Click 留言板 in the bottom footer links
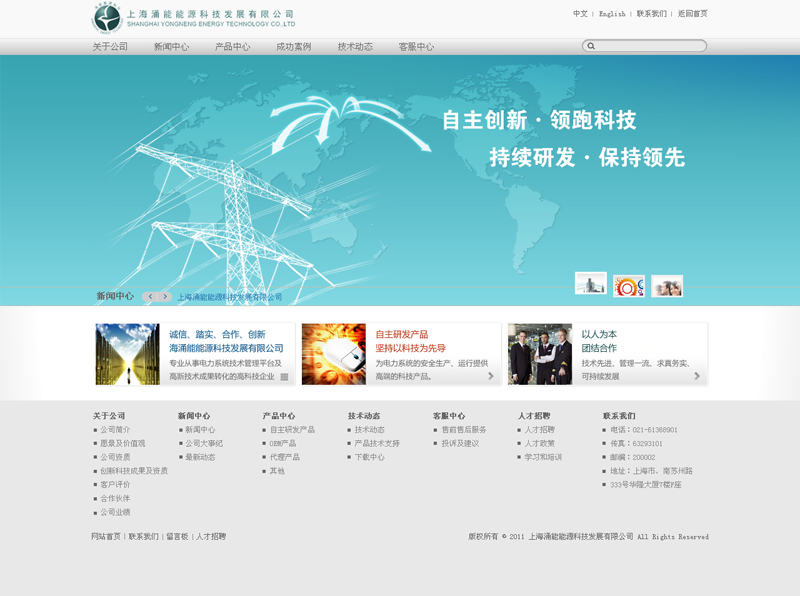Viewport: 800px width, 596px height. click(177, 537)
